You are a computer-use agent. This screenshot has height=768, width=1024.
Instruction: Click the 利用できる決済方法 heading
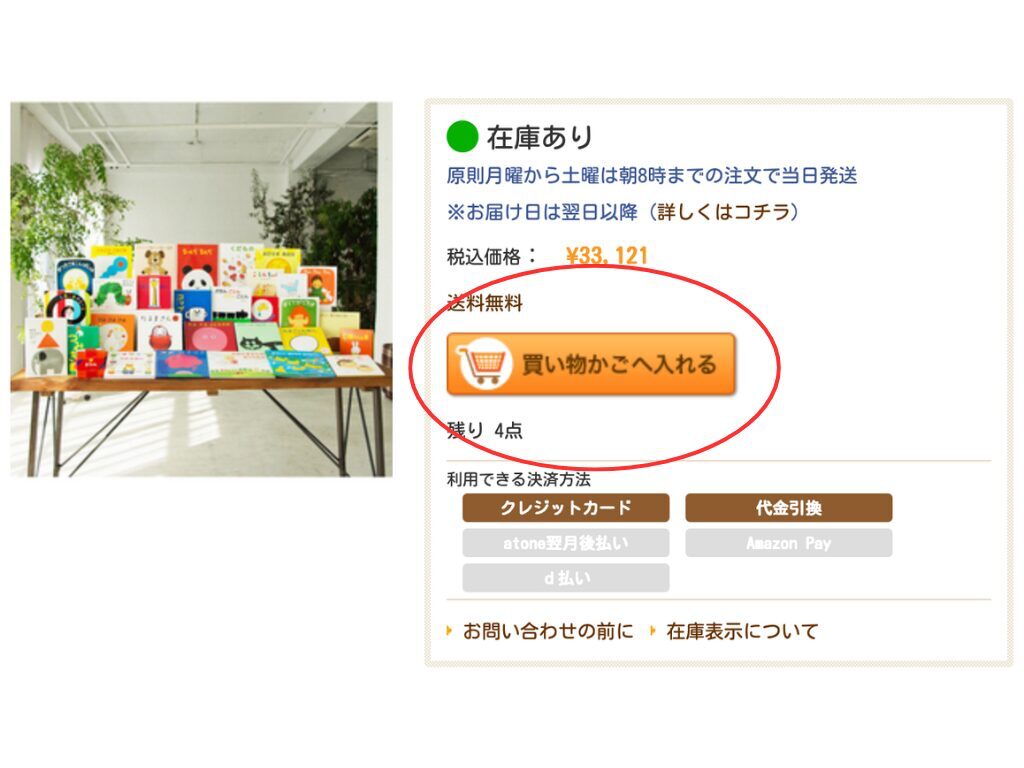[x=519, y=479]
